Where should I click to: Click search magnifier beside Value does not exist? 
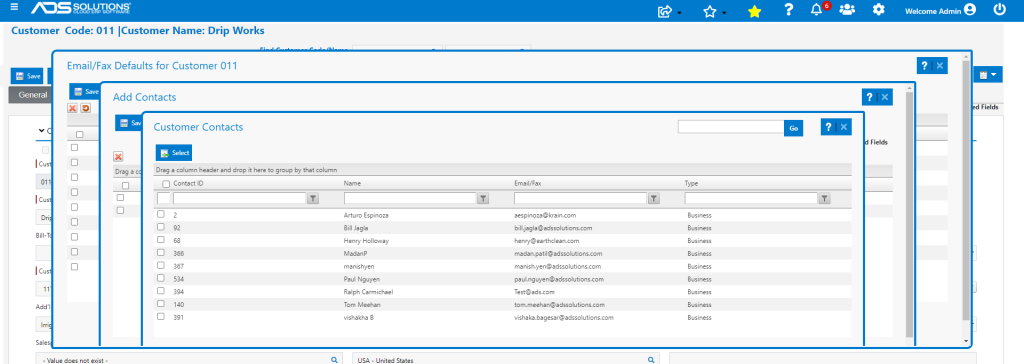click(334, 359)
